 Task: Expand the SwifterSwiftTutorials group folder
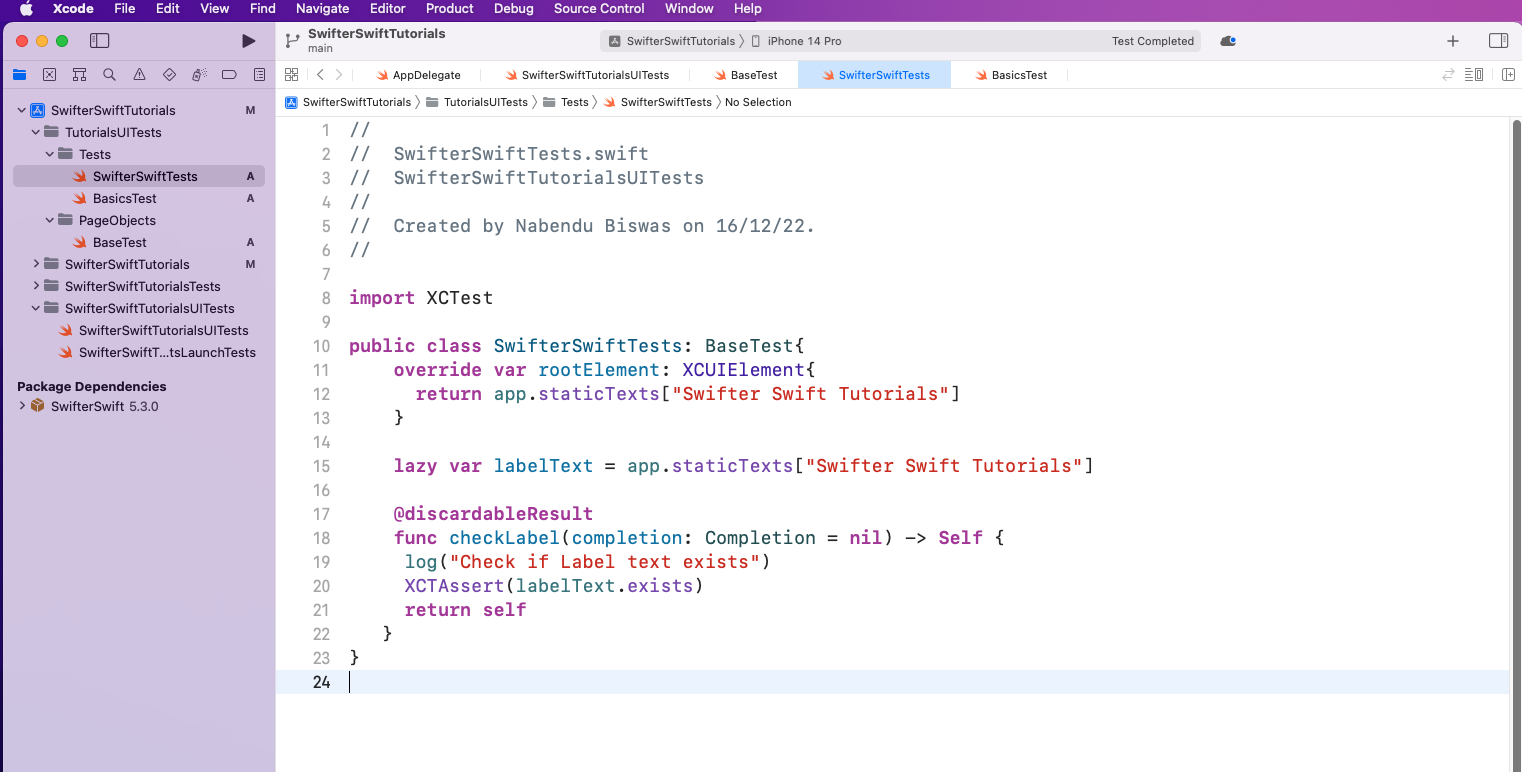tap(35, 264)
